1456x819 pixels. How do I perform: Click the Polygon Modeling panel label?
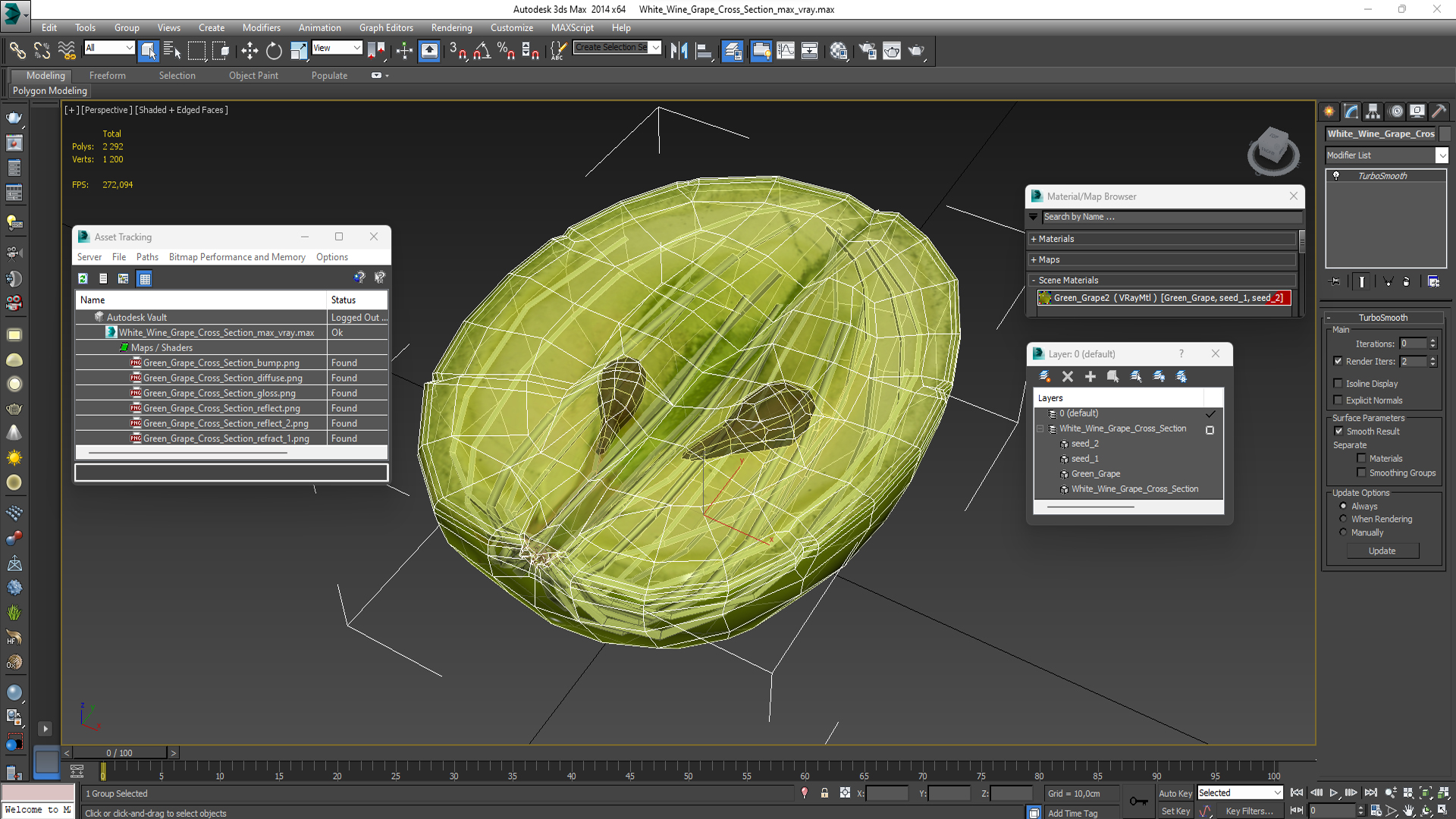click(50, 91)
